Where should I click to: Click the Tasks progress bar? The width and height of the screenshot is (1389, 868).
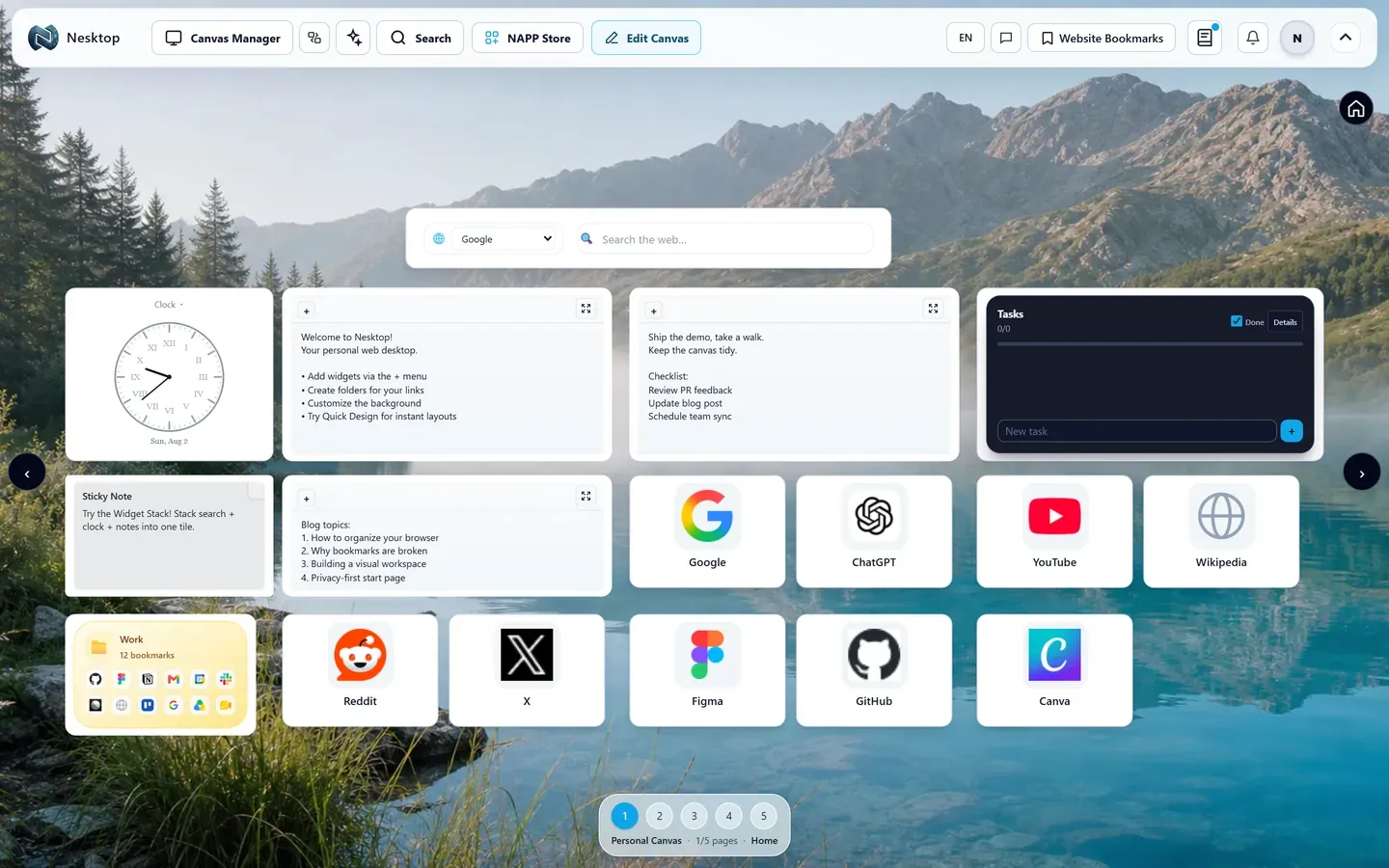(x=1150, y=343)
